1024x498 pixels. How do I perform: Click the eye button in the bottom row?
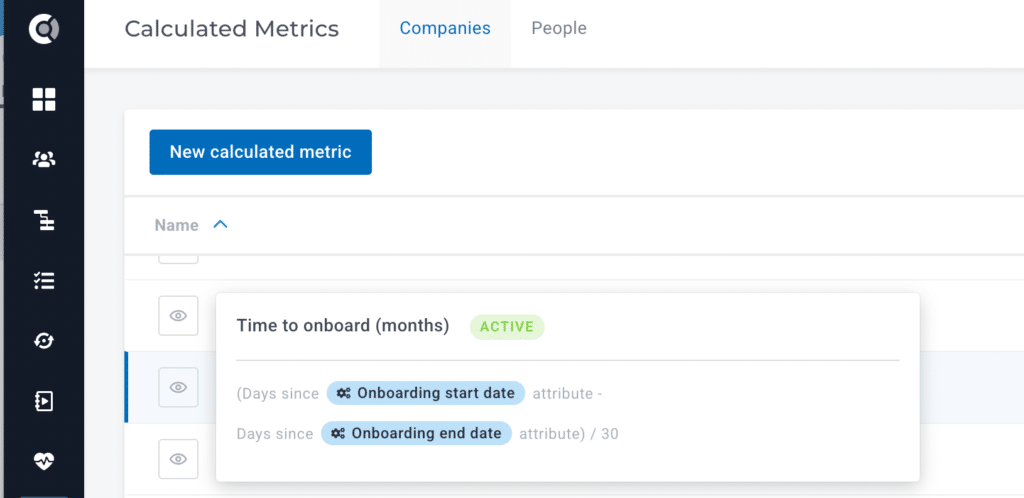click(x=178, y=459)
